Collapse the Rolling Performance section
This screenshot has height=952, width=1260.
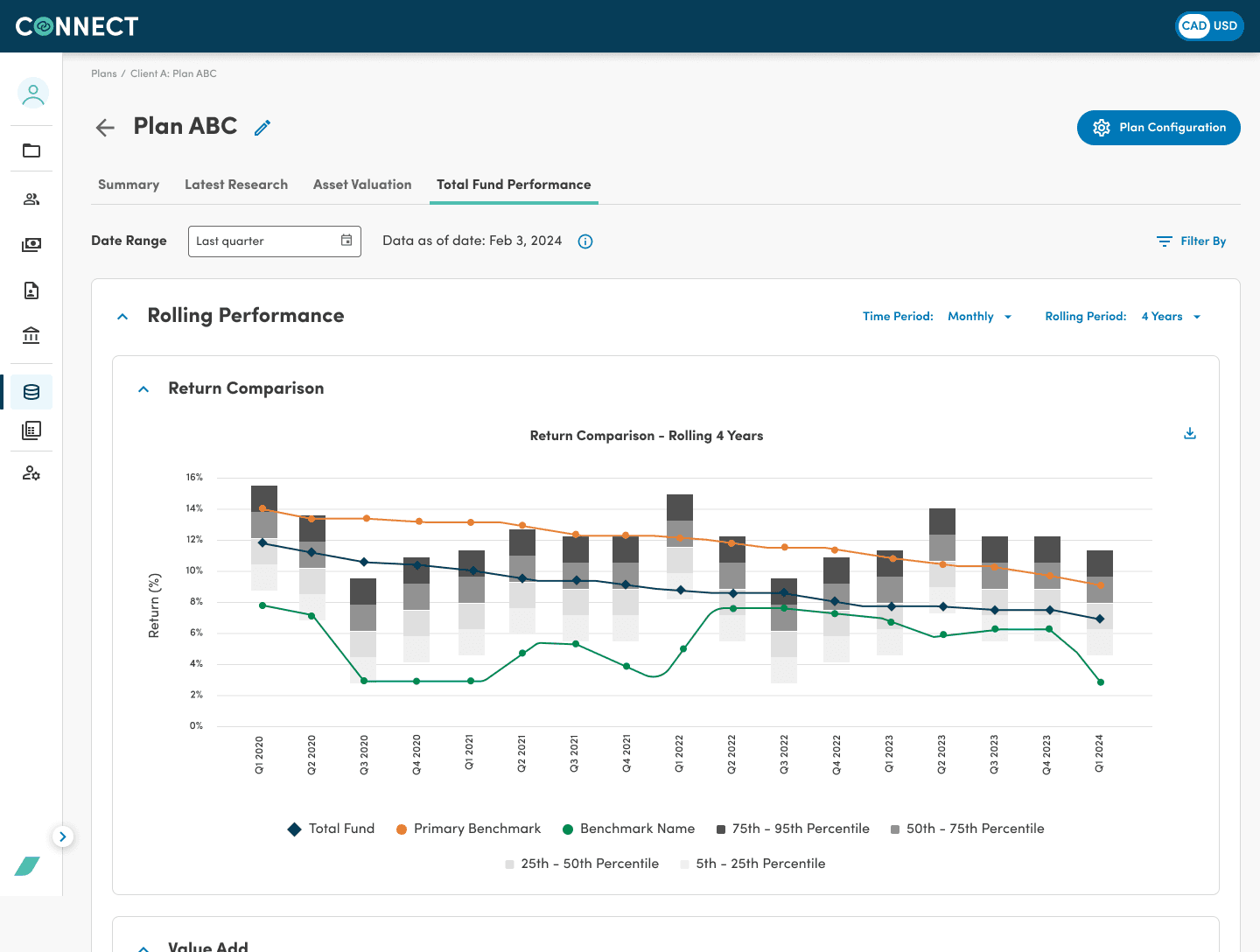point(122,317)
